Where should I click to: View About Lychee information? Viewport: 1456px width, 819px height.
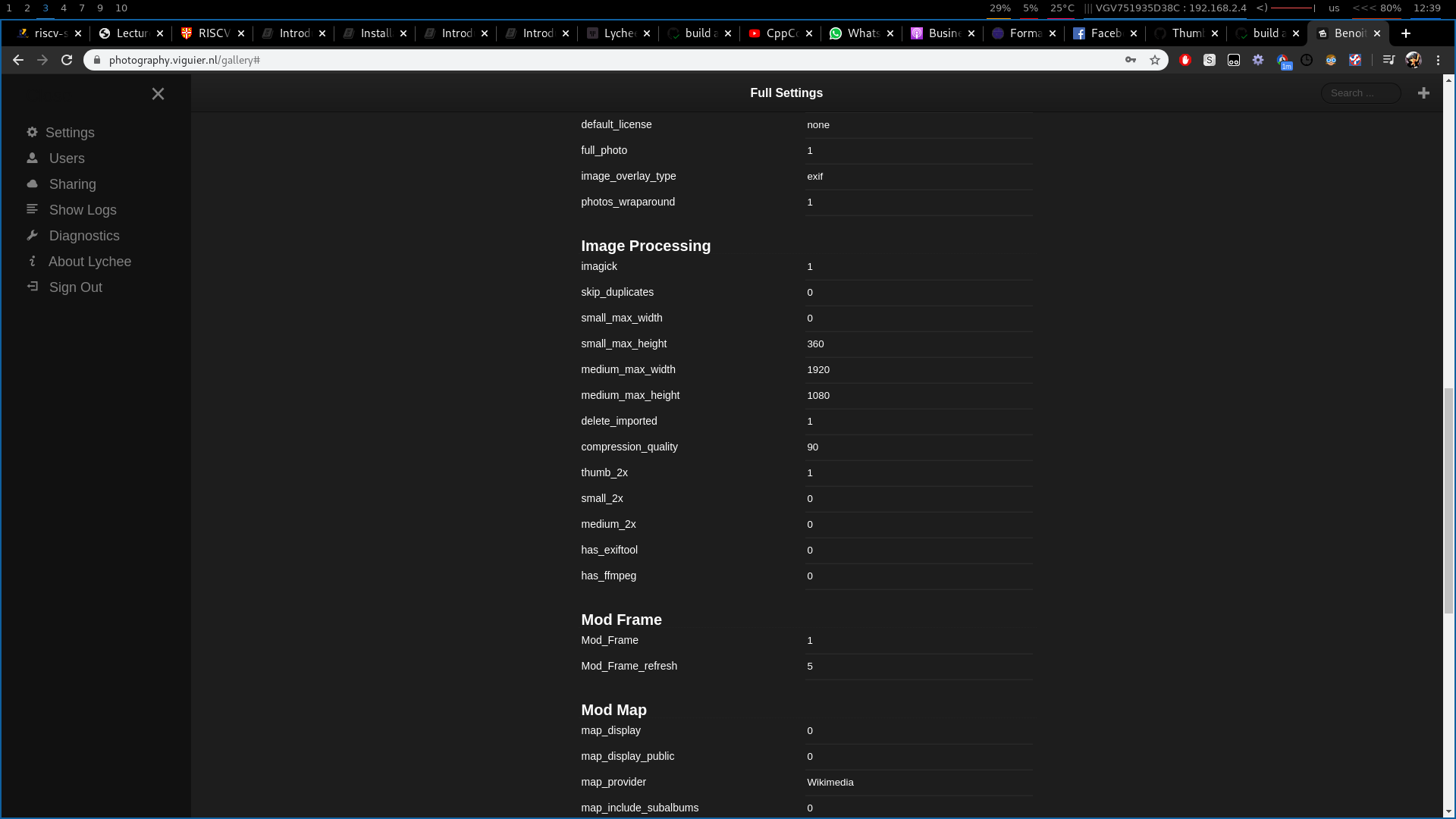pos(89,261)
